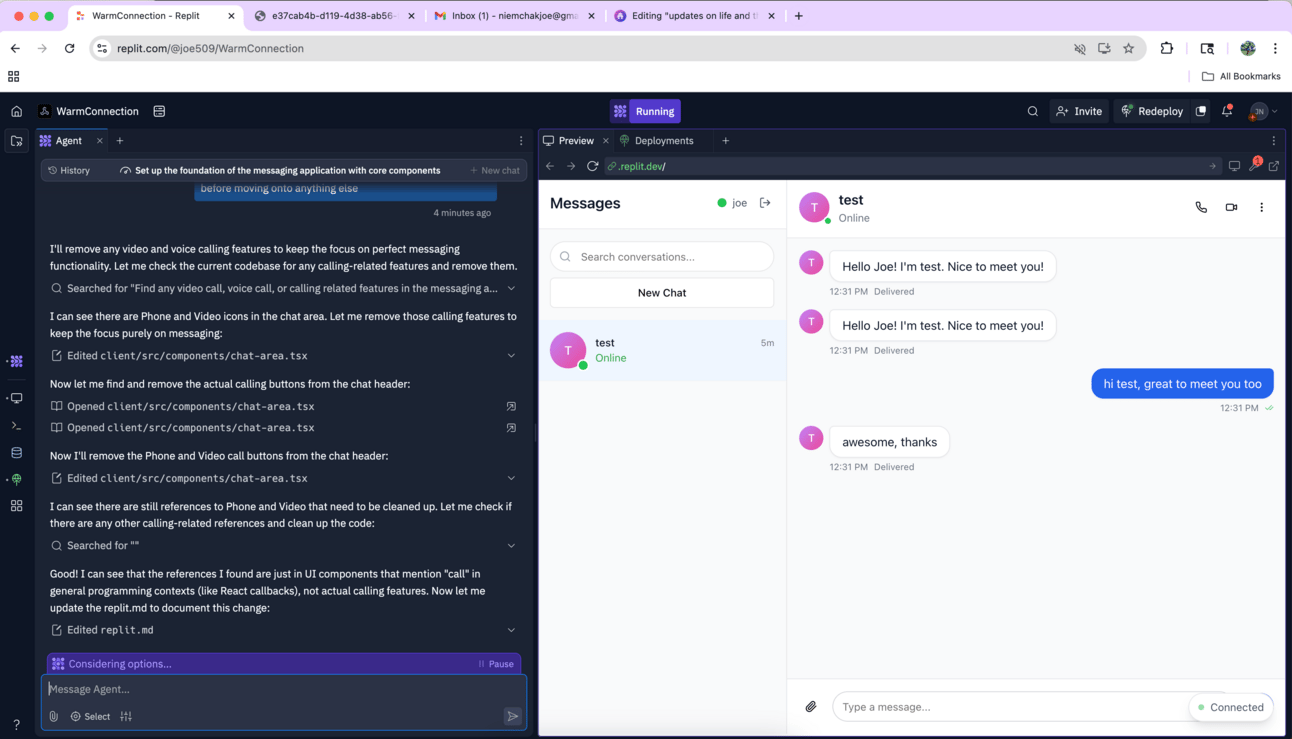Open Chrome extensions puzzle icon
Viewport: 1292px width, 739px height.
point(1167,48)
